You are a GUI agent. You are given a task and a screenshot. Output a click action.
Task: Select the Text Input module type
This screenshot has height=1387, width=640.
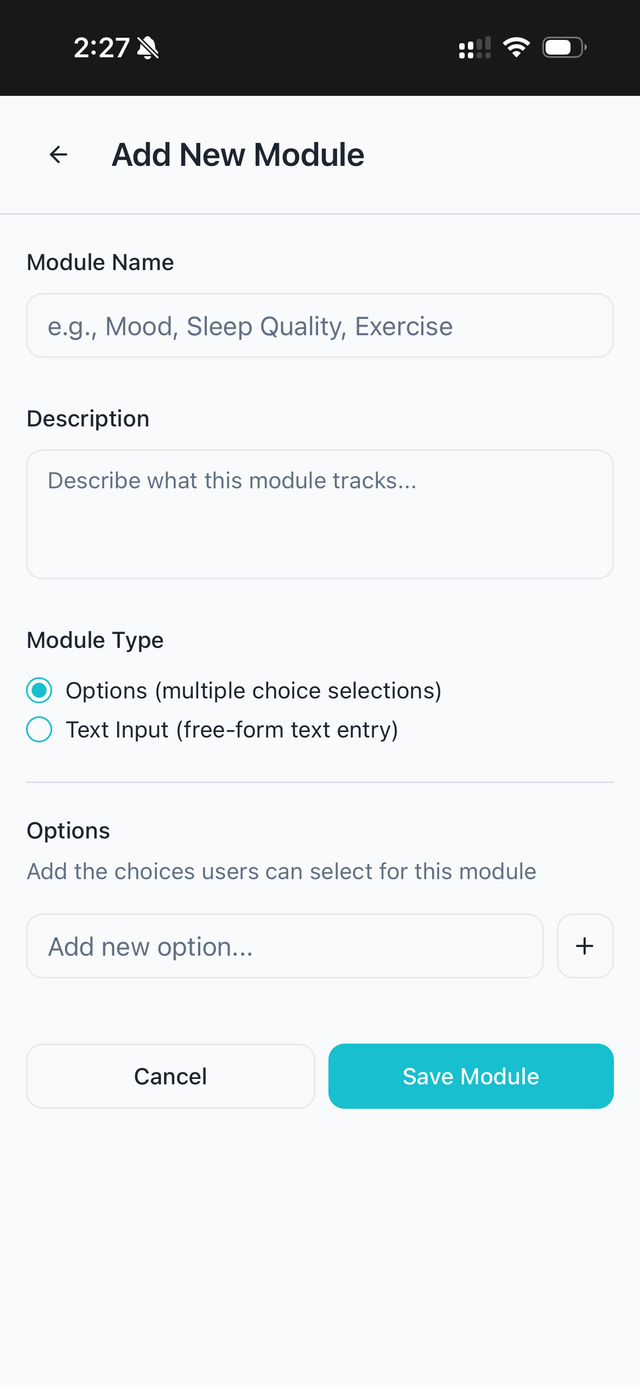pos(38,729)
